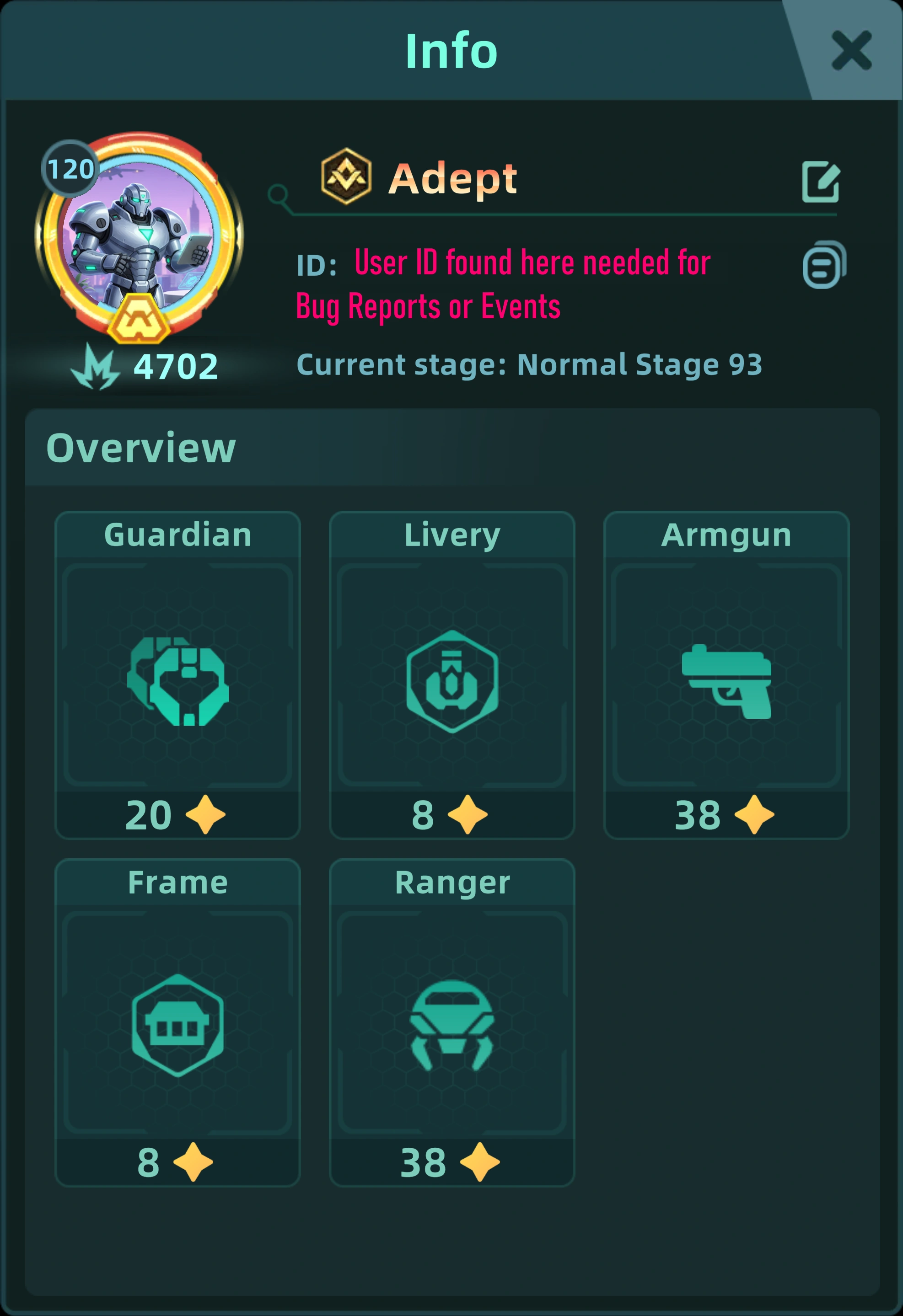Screen dimensions: 903x1316
Task: Tap the level 120 badge
Action: [x=70, y=169]
